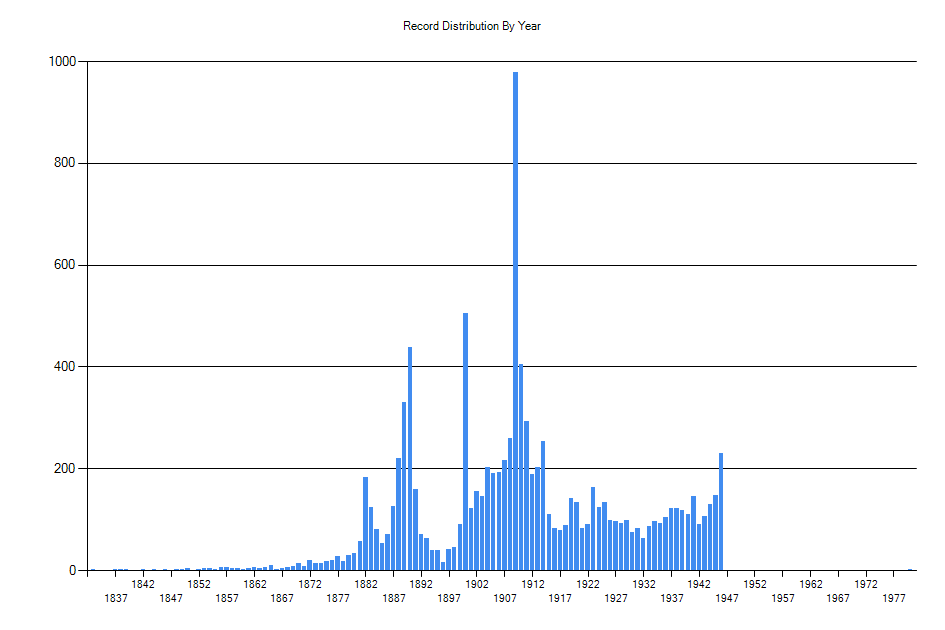The height and width of the screenshot is (630, 945).
Task: Click the x-axis label 1942
Action: coord(699,584)
